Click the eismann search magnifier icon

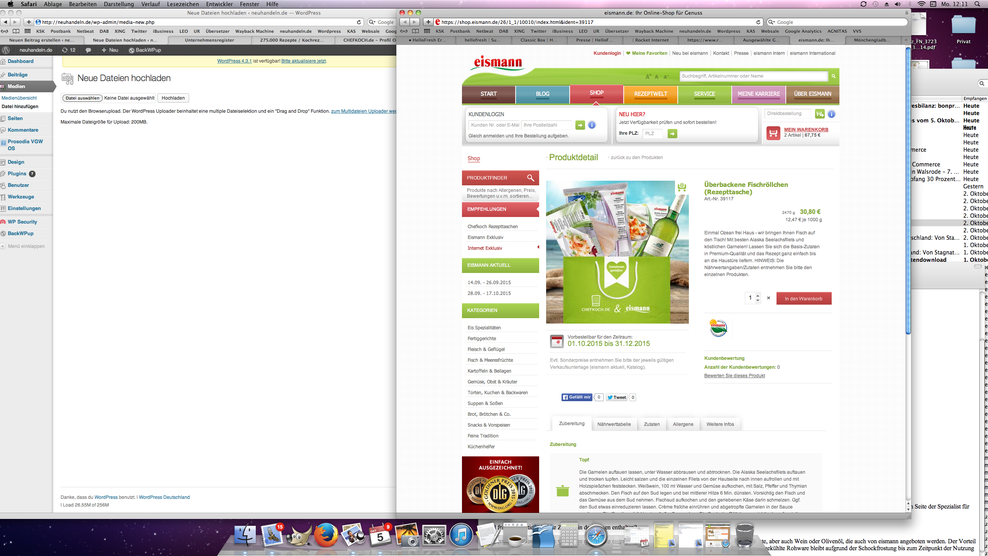pyautogui.click(x=833, y=76)
